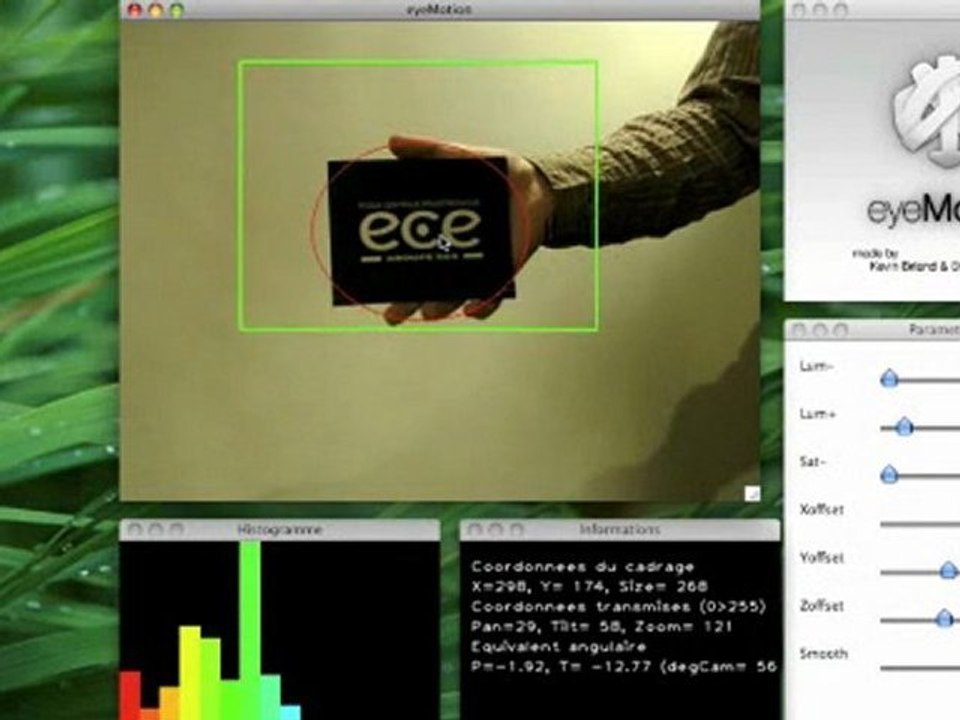Click the Lum- label
Screen dimensions: 960x720
[x=816, y=366]
